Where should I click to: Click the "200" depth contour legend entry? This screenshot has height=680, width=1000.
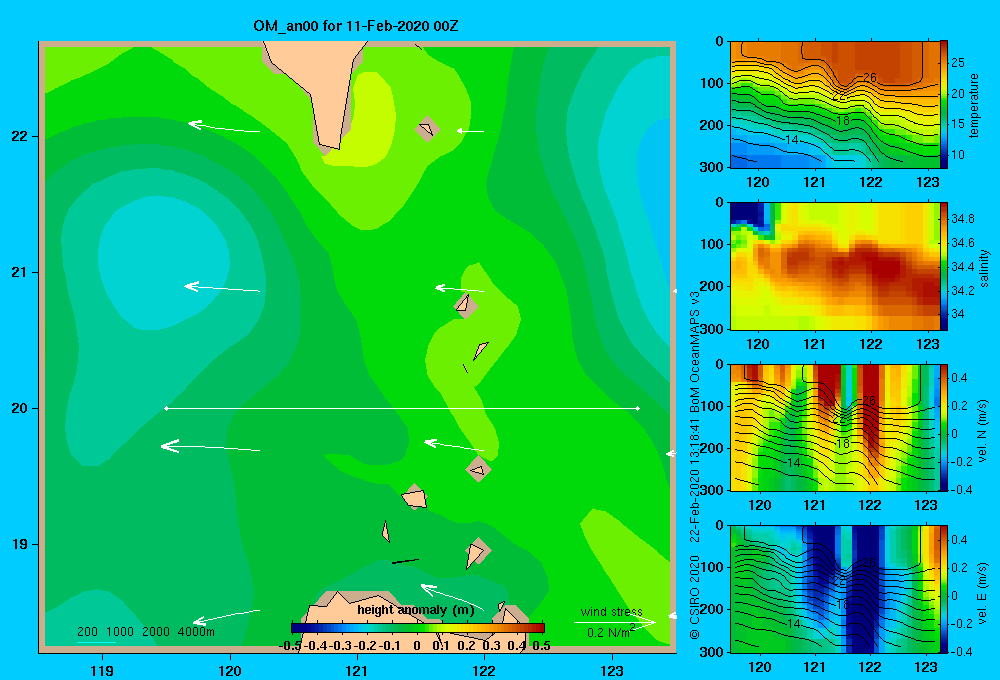point(87,632)
